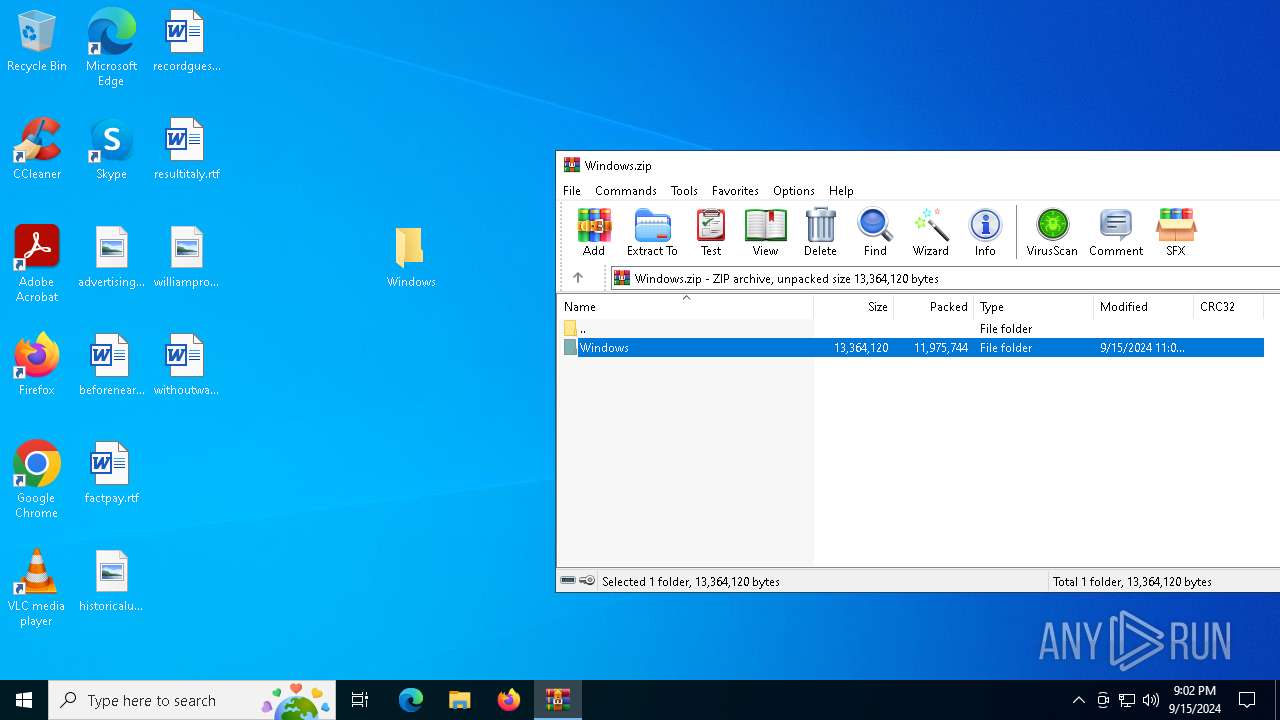Select the Google Chrome desktop shortcut
The width and height of the screenshot is (1280, 720).
37,480
